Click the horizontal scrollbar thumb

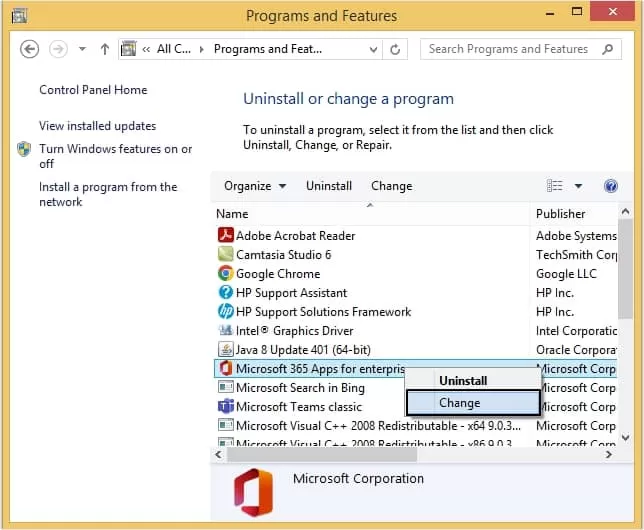click(x=322, y=454)
